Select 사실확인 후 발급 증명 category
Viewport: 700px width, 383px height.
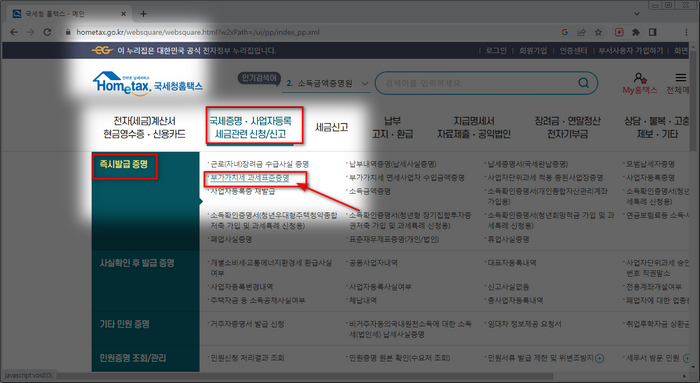click(137, 263)
